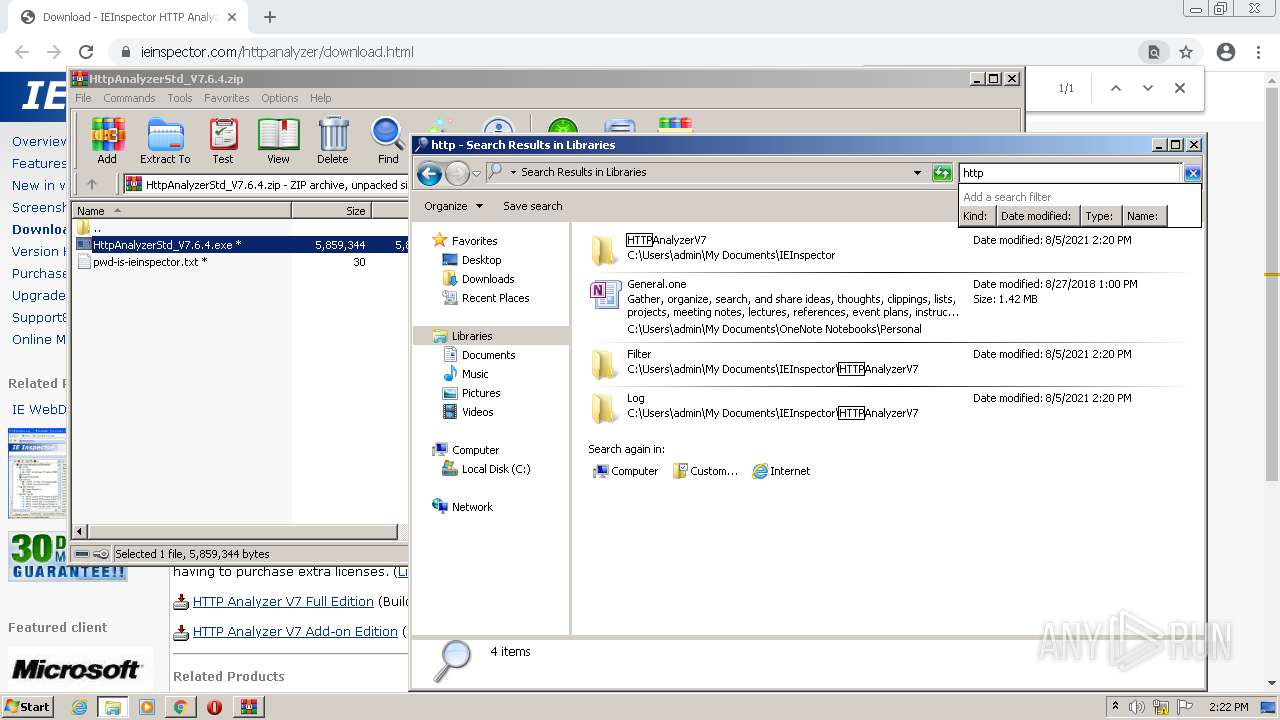
Task: Sort WinRAR file list by Size column
Action: click(x=331, y=211)
